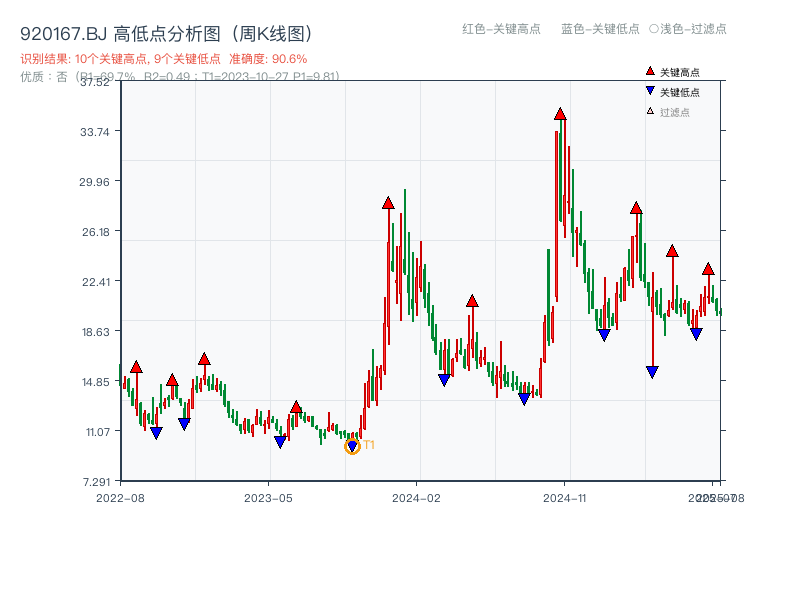The height and width of the screenshot is (600, 800).
Task: Select the red marker at the highest peak
Action: pyautogui.click(x=558, y=114)
